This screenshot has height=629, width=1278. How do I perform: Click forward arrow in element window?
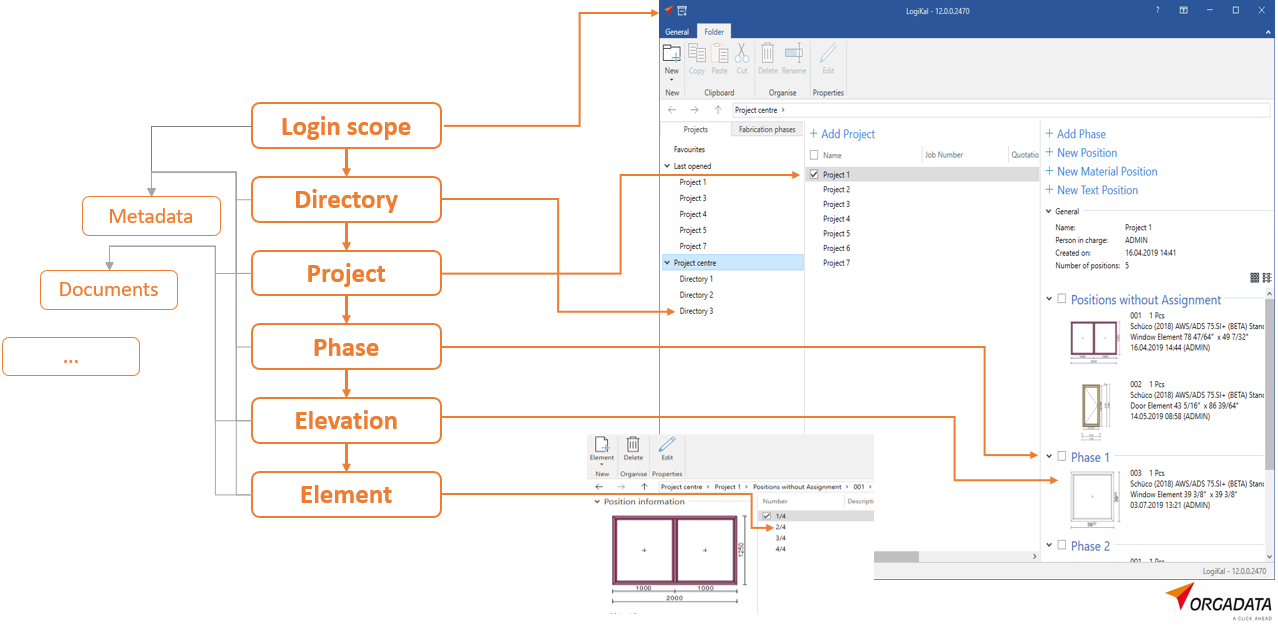pyautogui.click(x=621, y=487)
